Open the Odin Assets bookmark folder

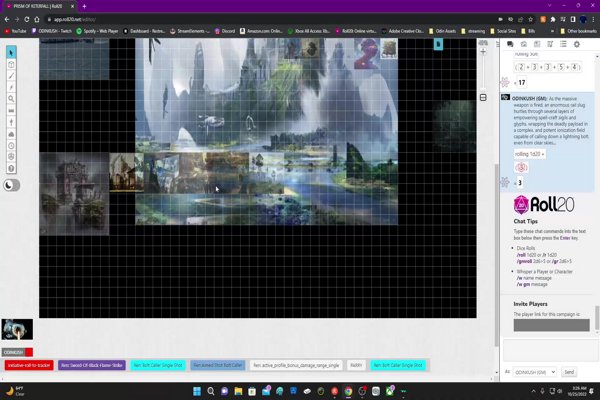[442, 31]
